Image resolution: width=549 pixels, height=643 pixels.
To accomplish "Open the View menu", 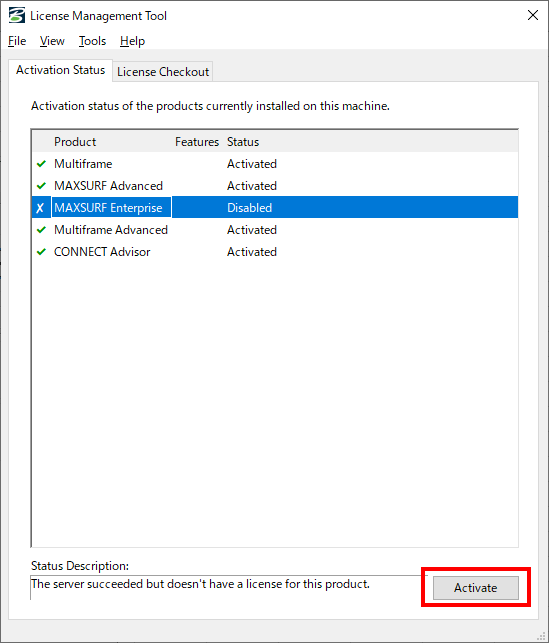I will coord(52,41).
